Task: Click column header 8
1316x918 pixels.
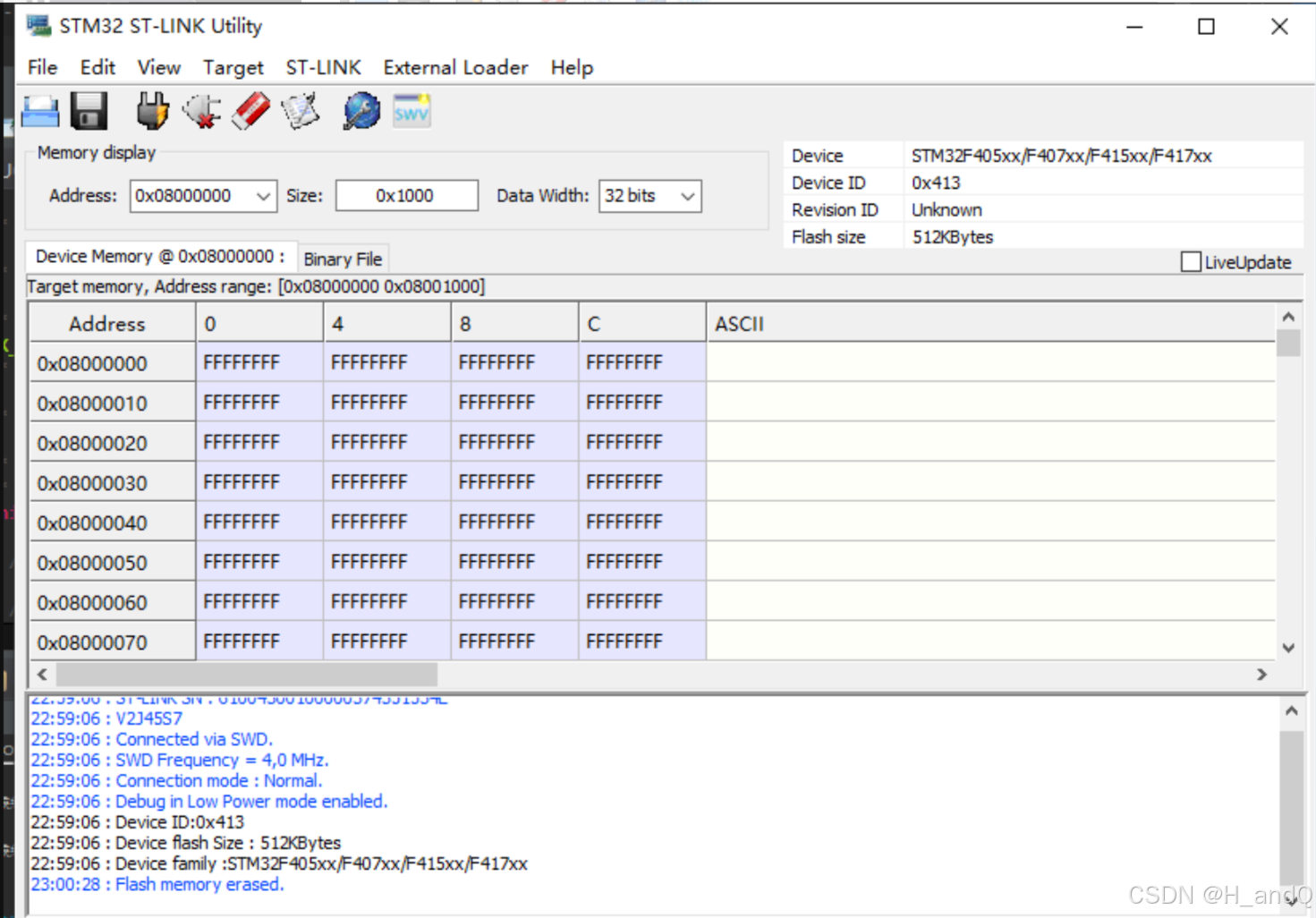Action: 515,323
